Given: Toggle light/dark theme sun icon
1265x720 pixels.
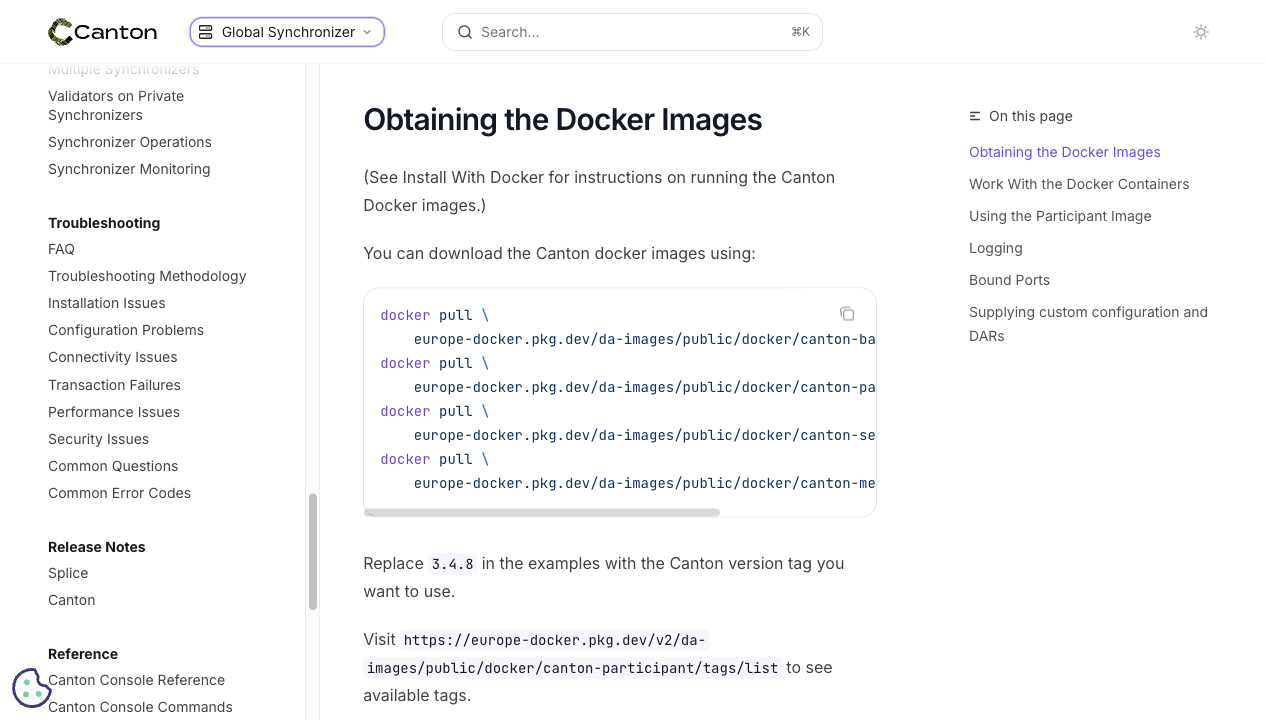Looking at the screenshot, I should [x=1201, y=32].
